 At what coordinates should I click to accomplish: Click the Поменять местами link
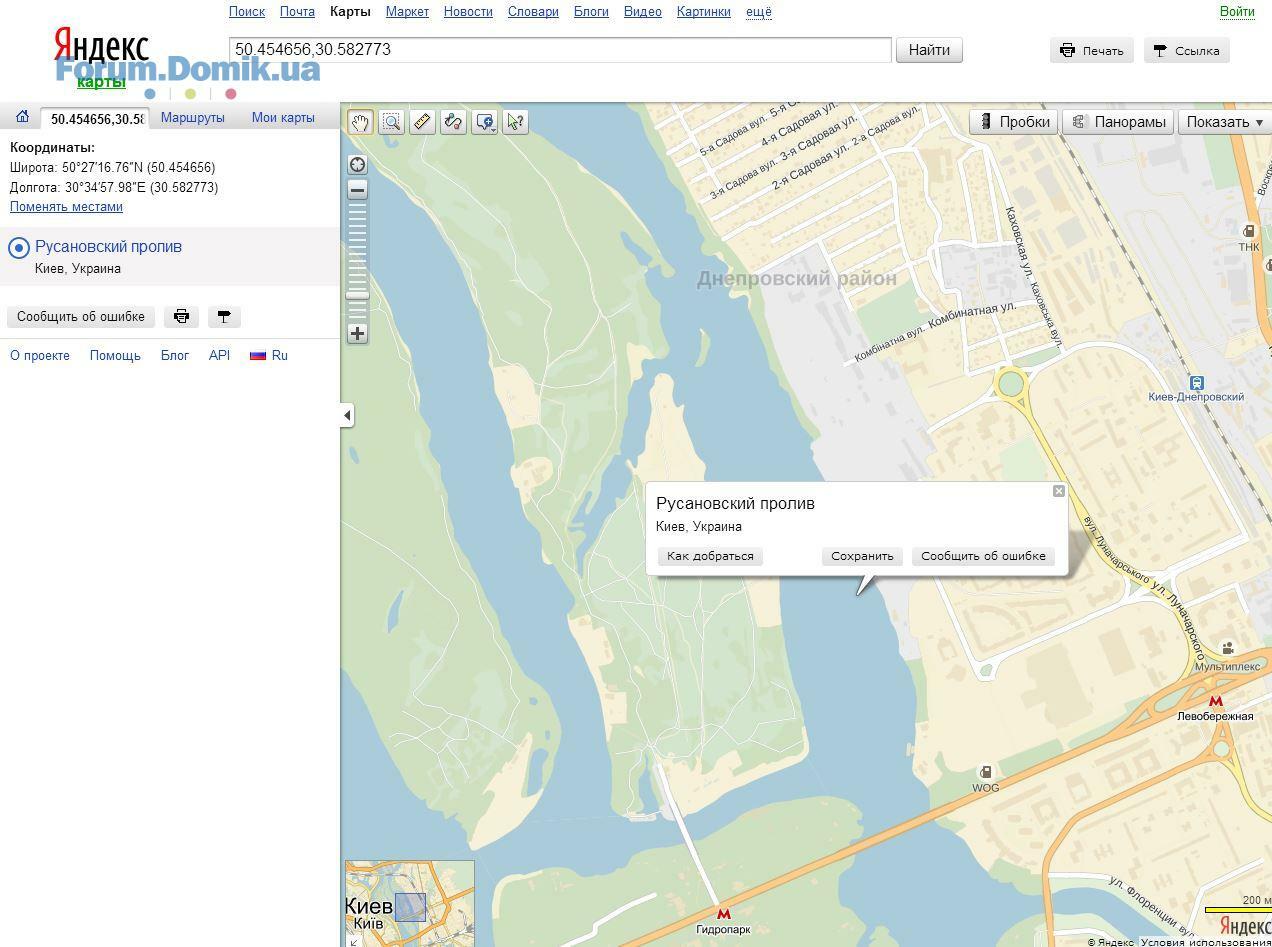[66, 207]
